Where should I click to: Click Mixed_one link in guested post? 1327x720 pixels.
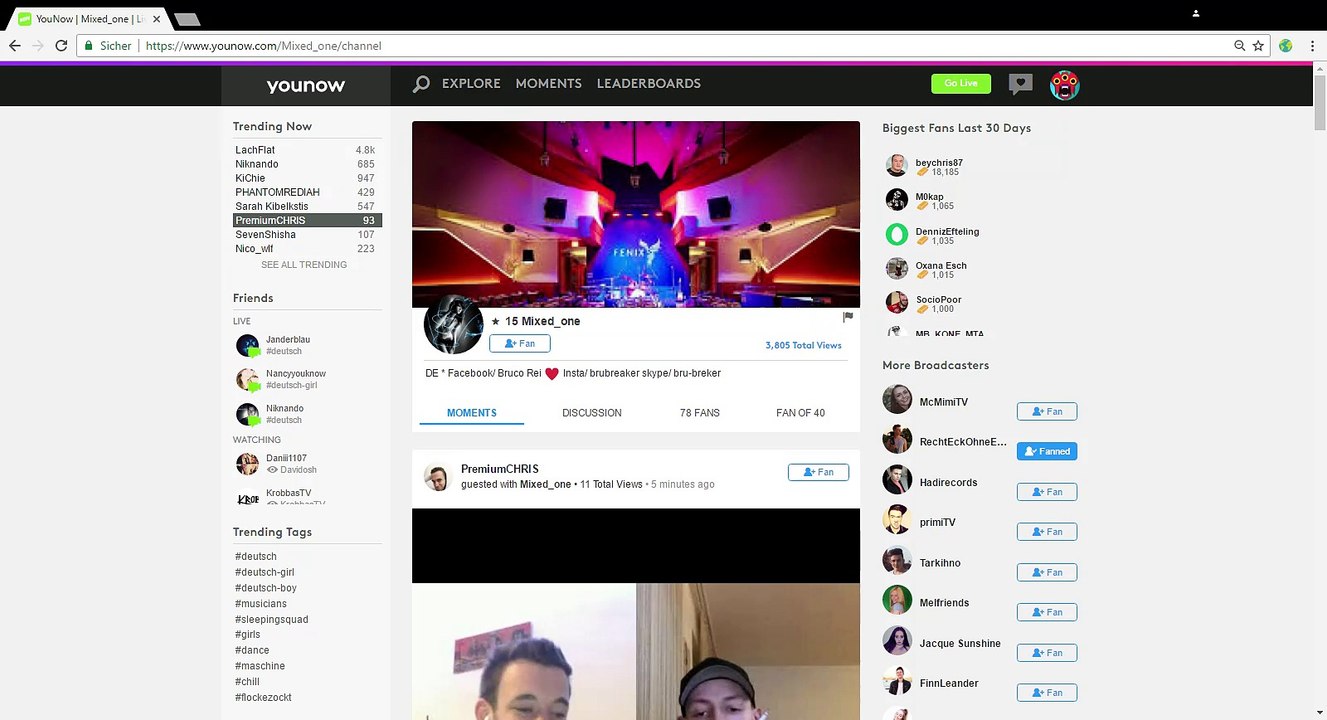545,485
